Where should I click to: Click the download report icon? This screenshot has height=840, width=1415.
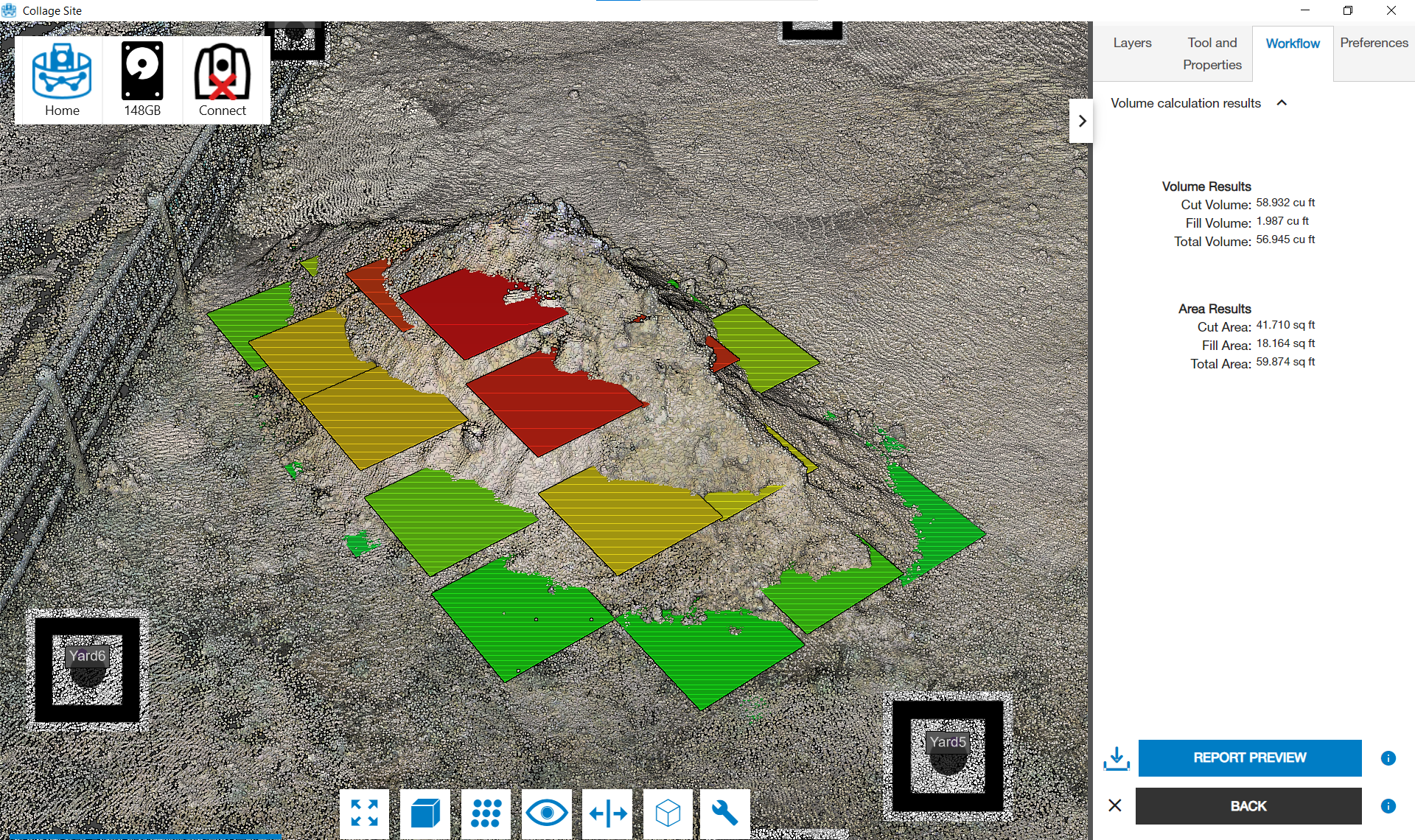click(1117, 758)
